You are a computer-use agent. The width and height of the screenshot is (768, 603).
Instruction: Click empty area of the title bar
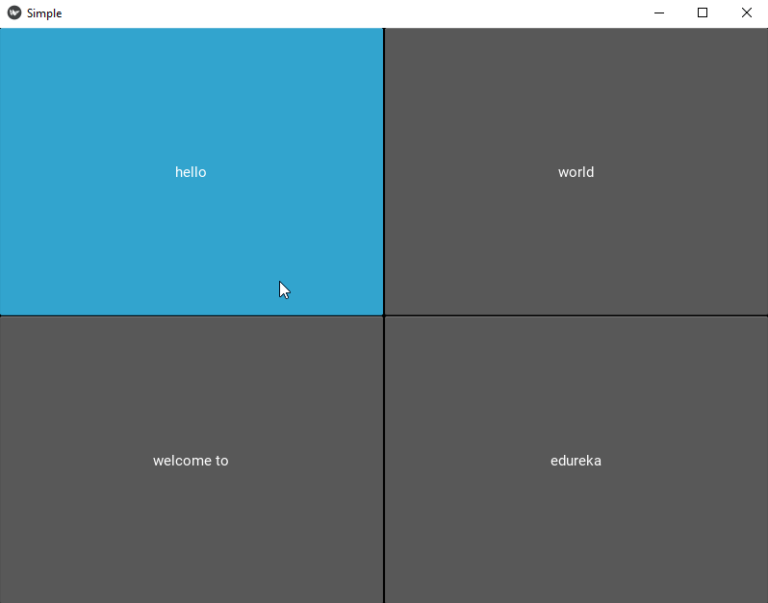350,13
